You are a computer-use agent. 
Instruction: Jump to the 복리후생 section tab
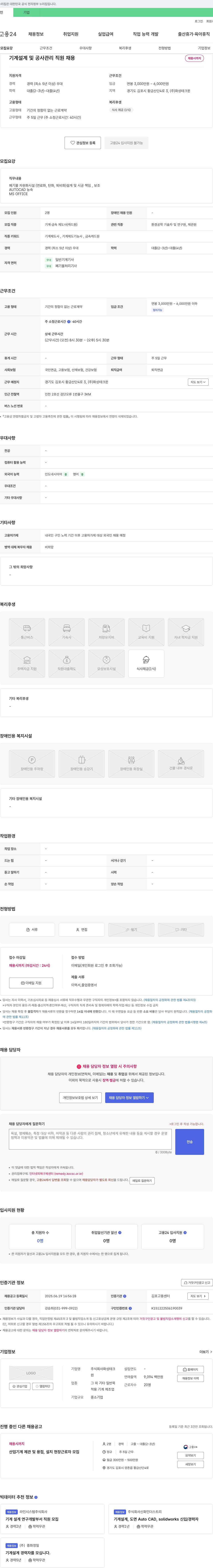tap(125, 48)
